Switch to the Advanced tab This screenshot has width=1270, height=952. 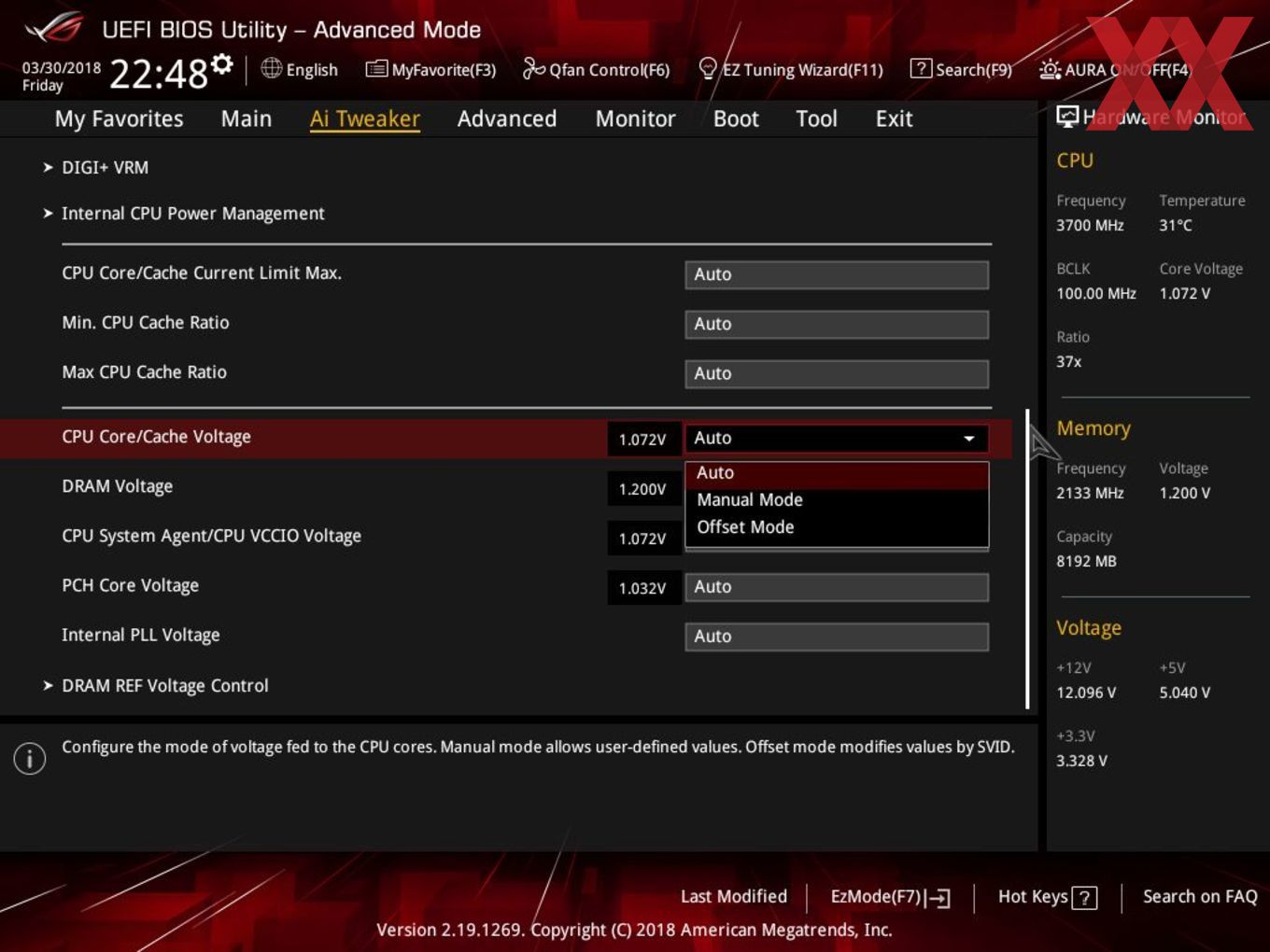(507, 119)
